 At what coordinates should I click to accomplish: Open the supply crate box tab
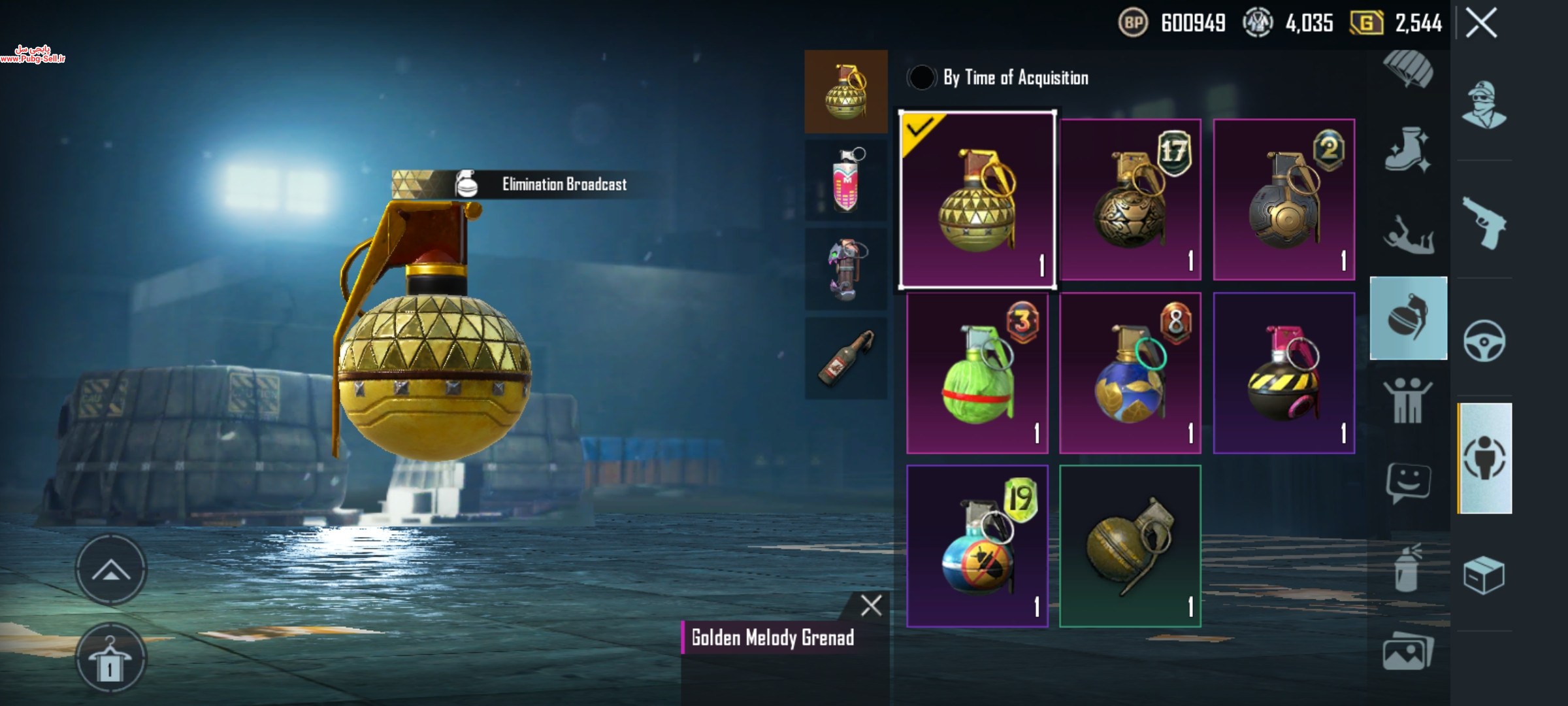tap(1484, 575)
